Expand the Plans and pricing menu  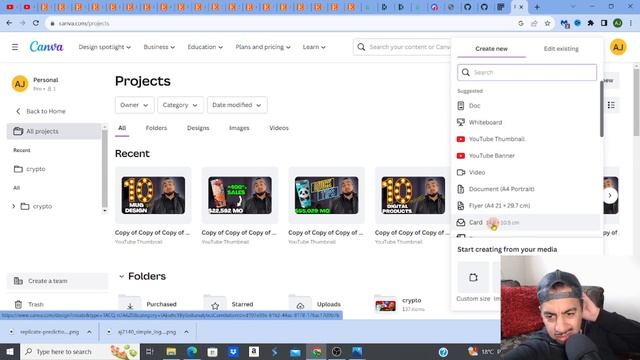pyautogui.click(x=263, y=47)
